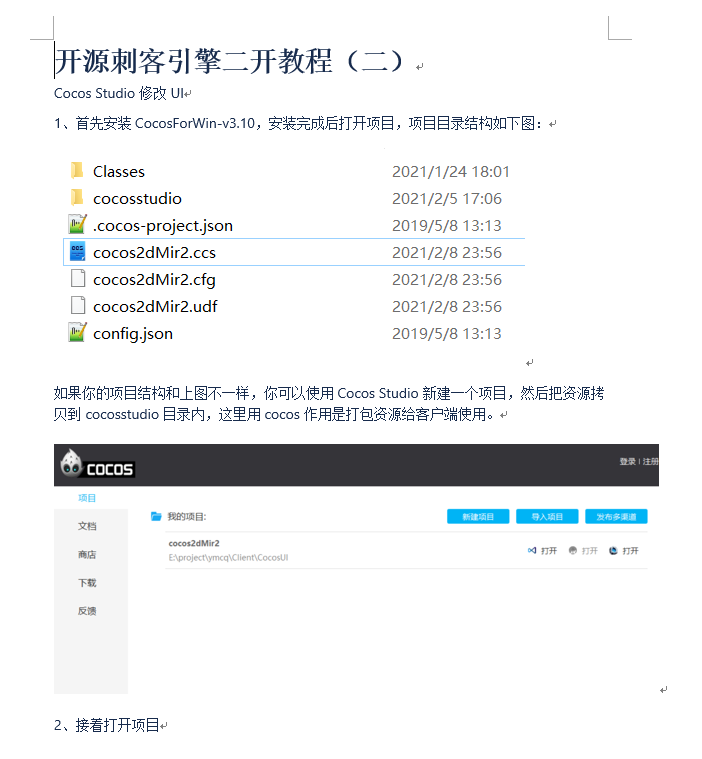Click the config.json file icon
The height and width of the screenshot is (759, 702).
pos(77,333)
